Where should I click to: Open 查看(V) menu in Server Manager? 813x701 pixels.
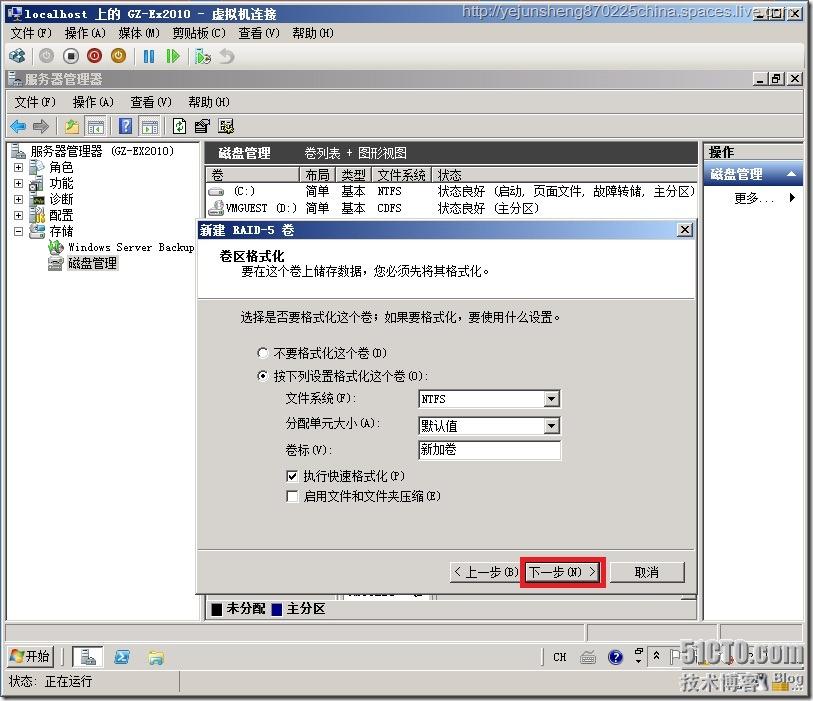point(151,102)
